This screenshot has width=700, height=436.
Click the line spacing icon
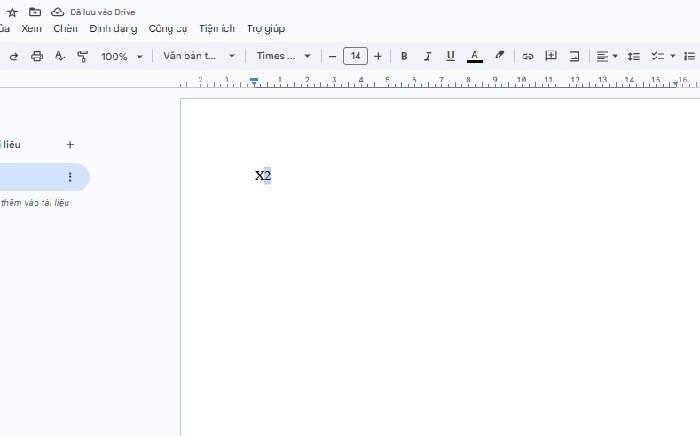coord(633,56)
